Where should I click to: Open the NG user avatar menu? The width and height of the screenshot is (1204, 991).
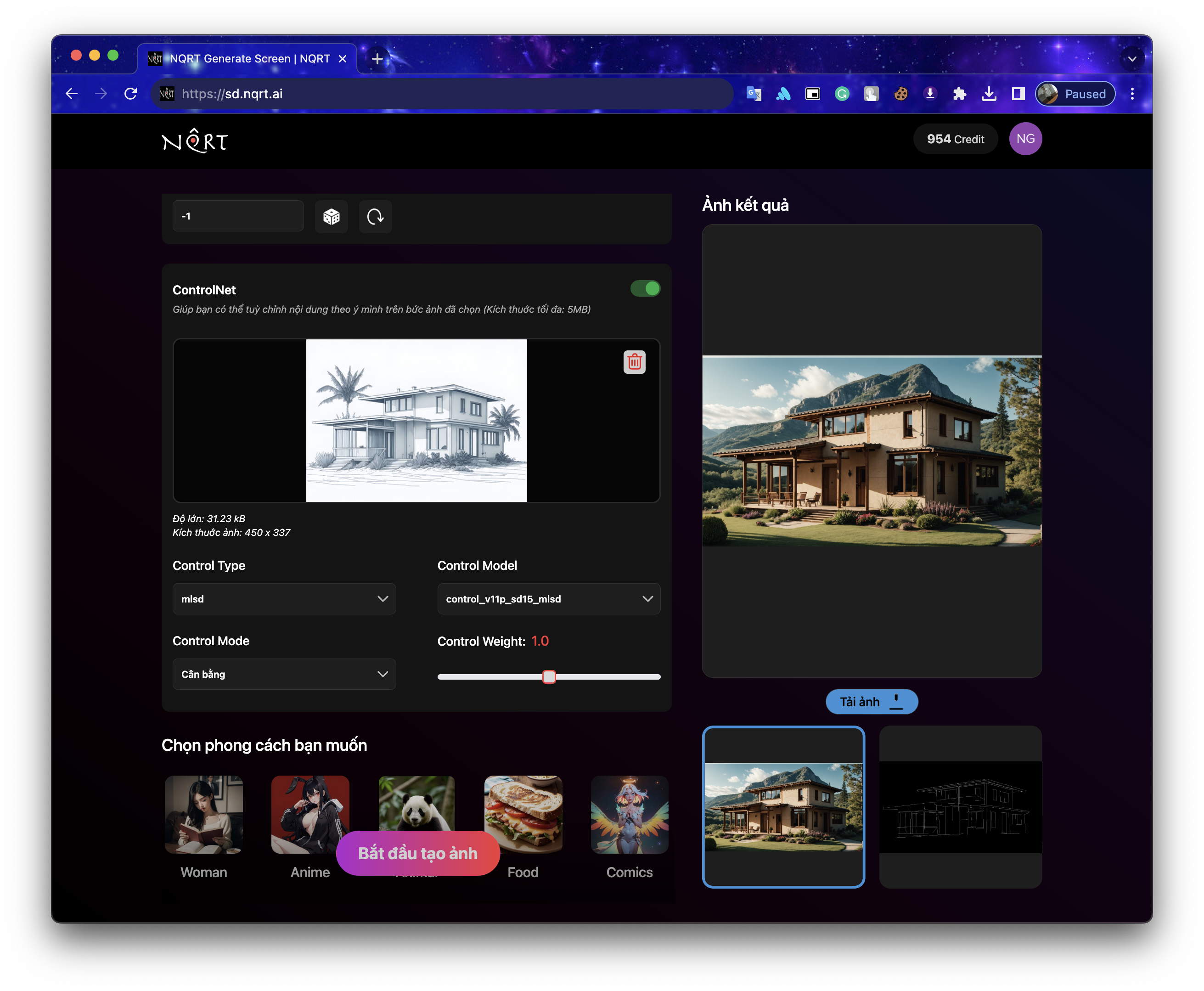(x=1025, y=139)
